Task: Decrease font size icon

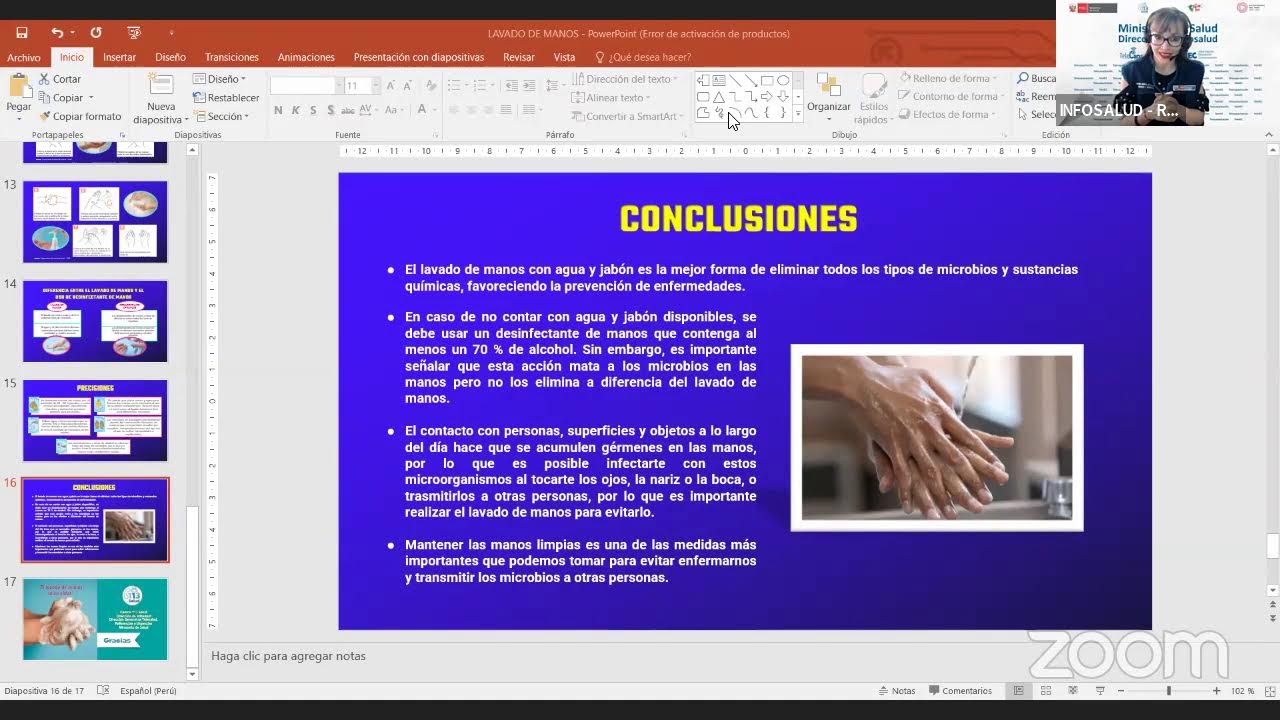Action: (408, 86)
